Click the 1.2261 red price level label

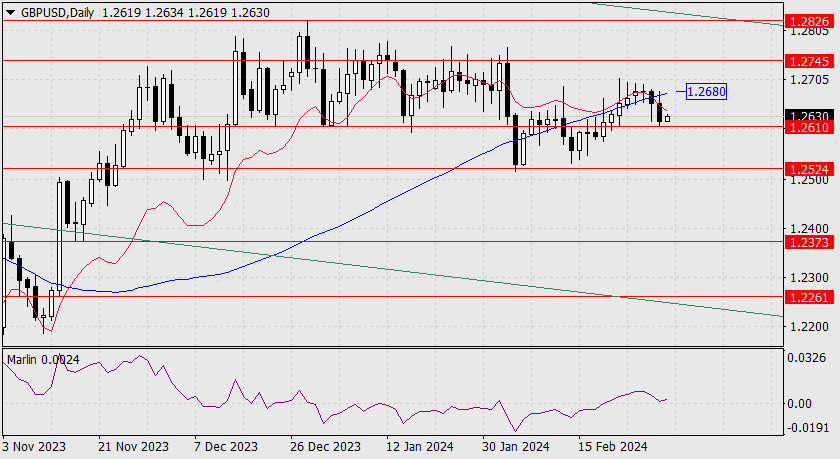coord(809,297)
